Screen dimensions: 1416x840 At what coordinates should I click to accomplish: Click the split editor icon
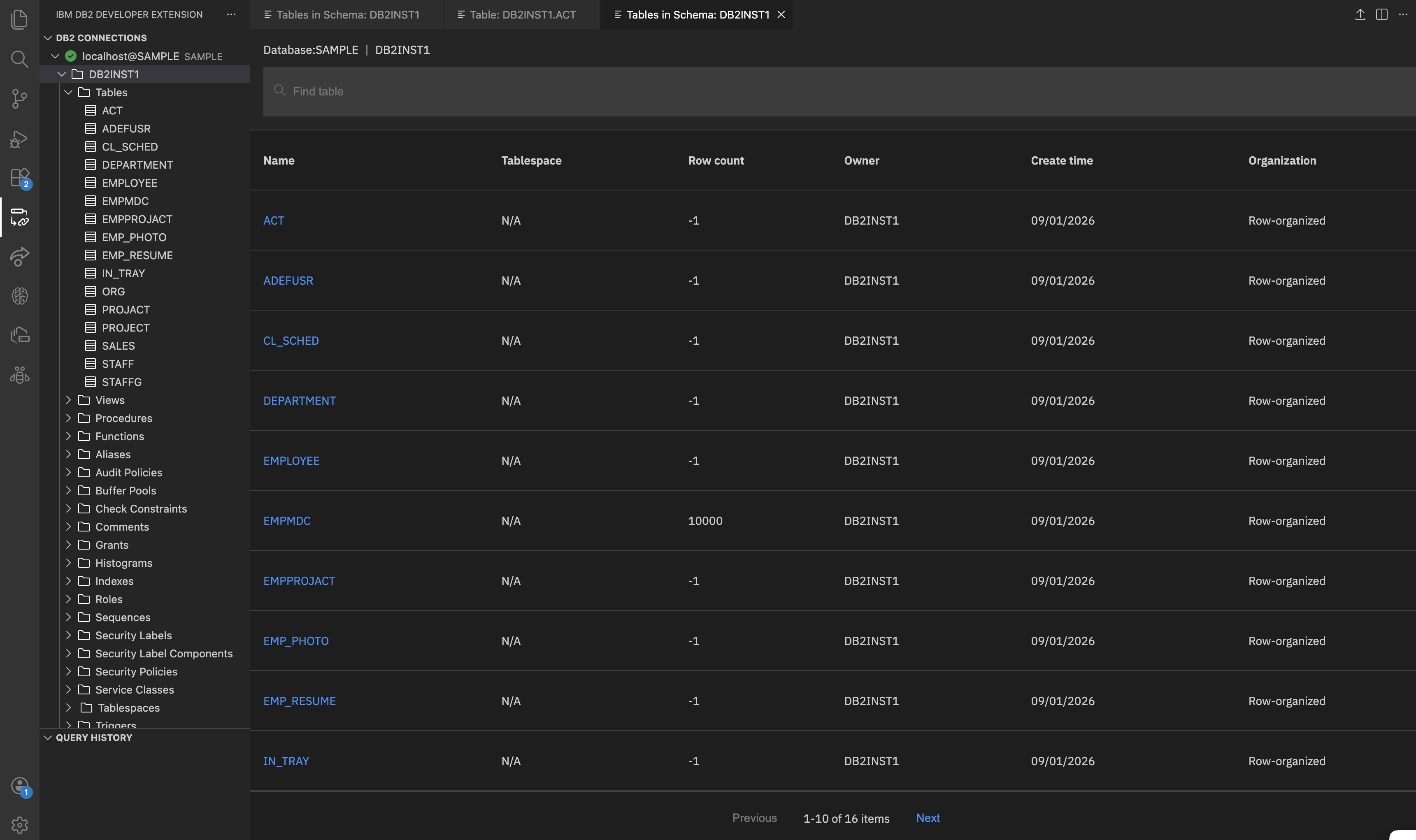[x=1381, y=15]
